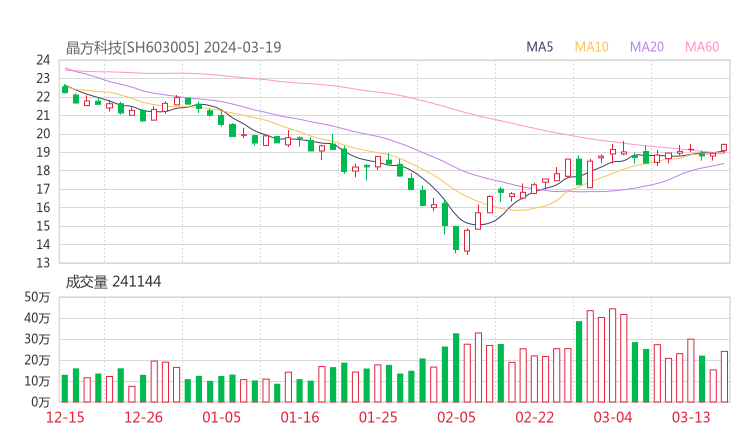The image size is (740, 440).
Task: Click the 01-05 date axis label
Action: [221, 417]
